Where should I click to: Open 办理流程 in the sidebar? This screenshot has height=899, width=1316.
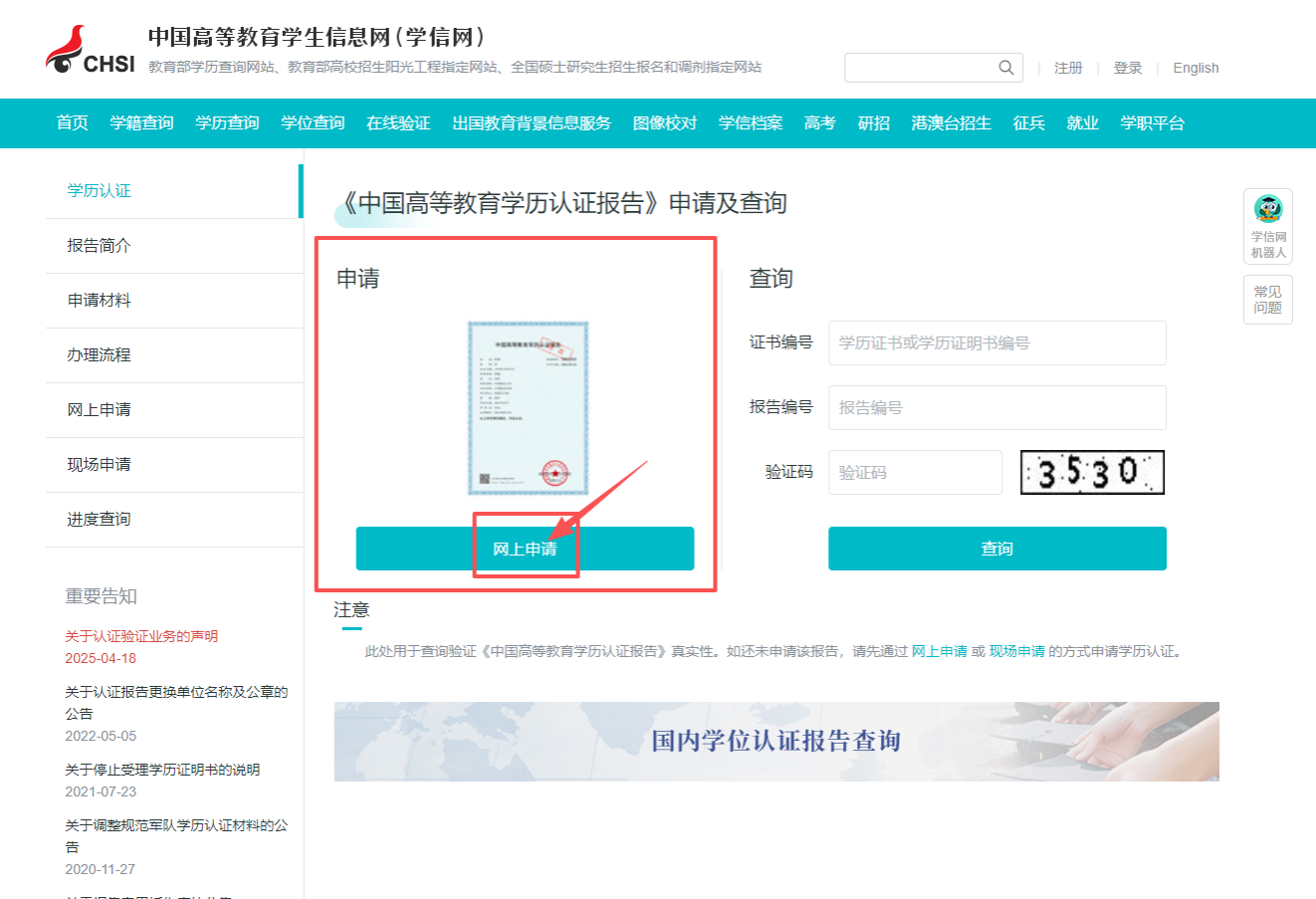pos(99,355)
